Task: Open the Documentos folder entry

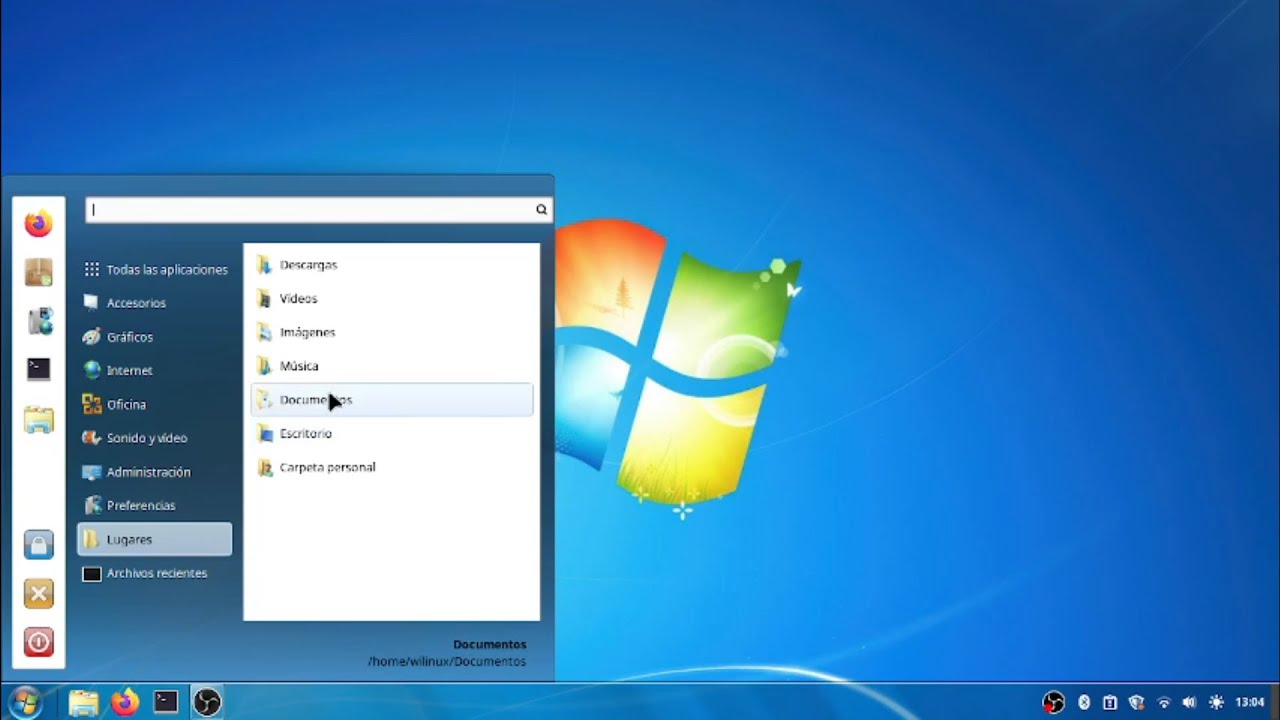Action: (x=392, y=400)
